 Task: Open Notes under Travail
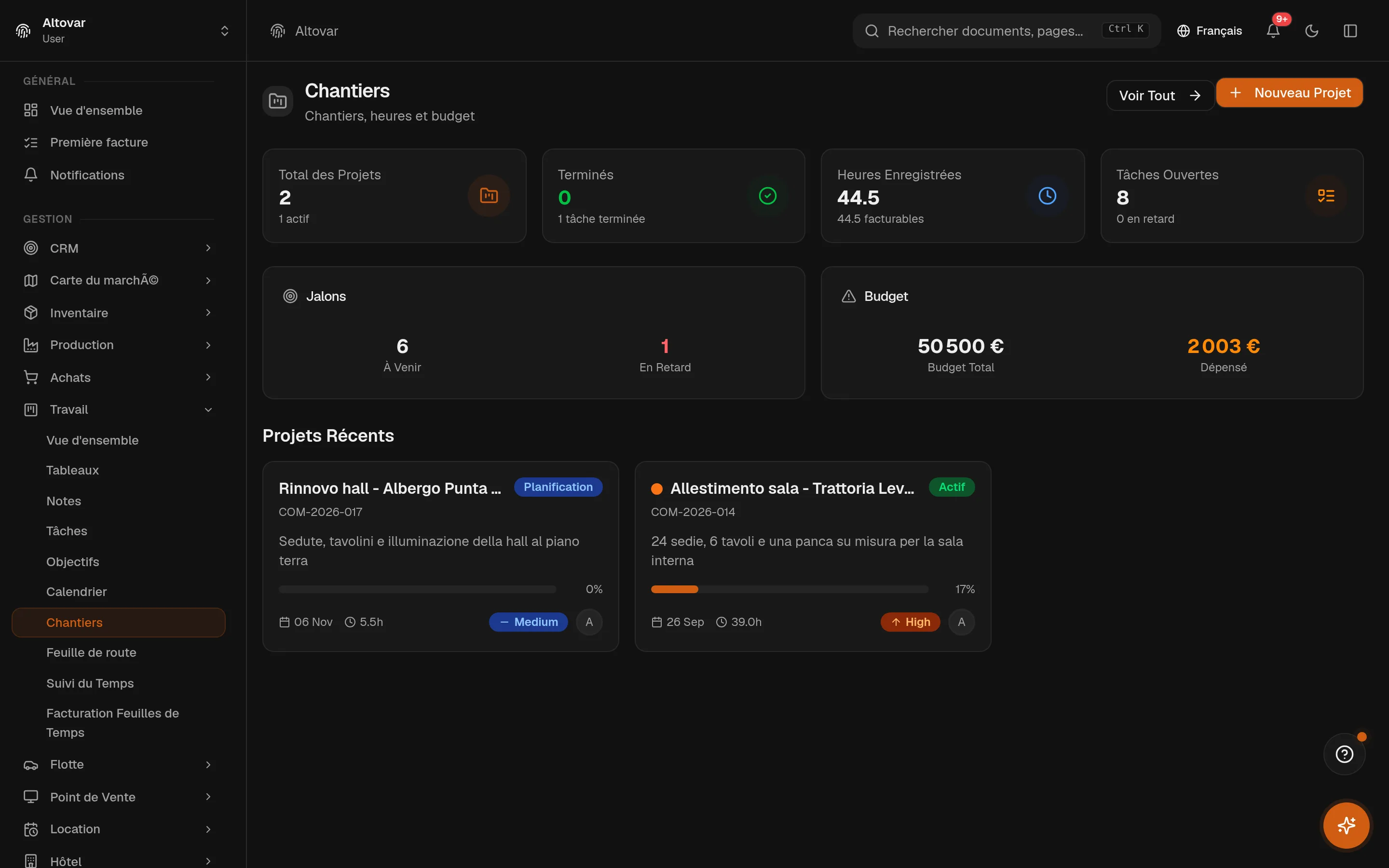coord(118,501)
